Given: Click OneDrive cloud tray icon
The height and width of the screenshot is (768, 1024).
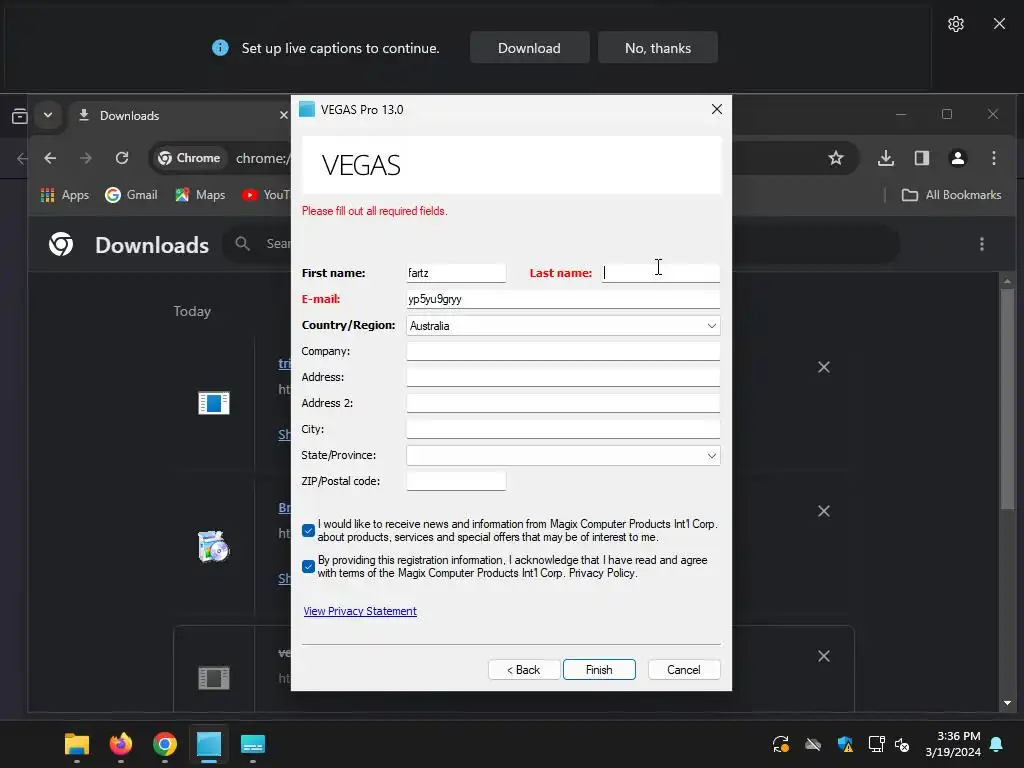Looking at the screenshot, I should (813, 744).
